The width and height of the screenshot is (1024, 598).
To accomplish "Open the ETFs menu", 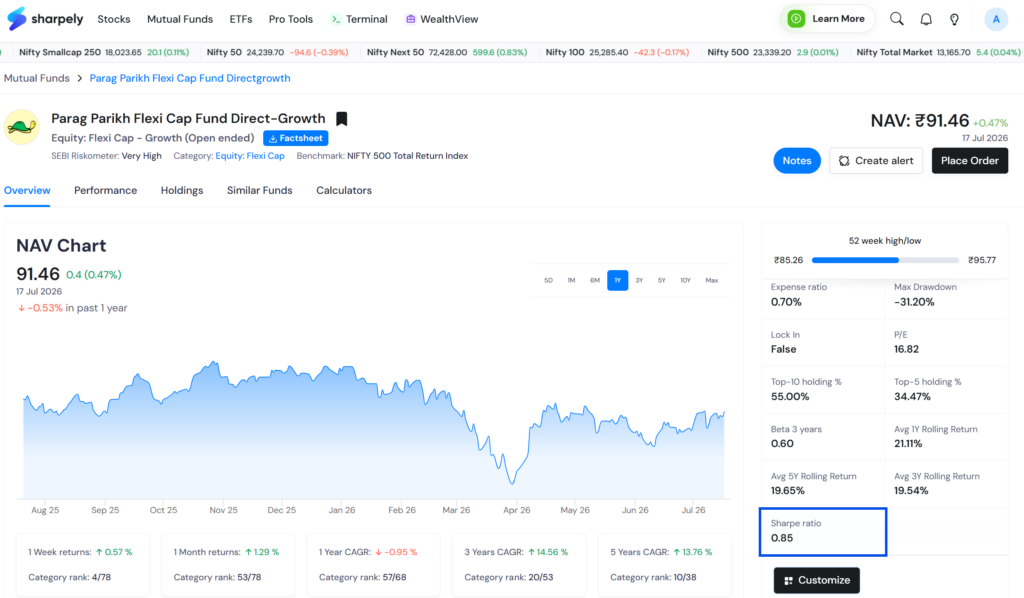I will 241,20.
